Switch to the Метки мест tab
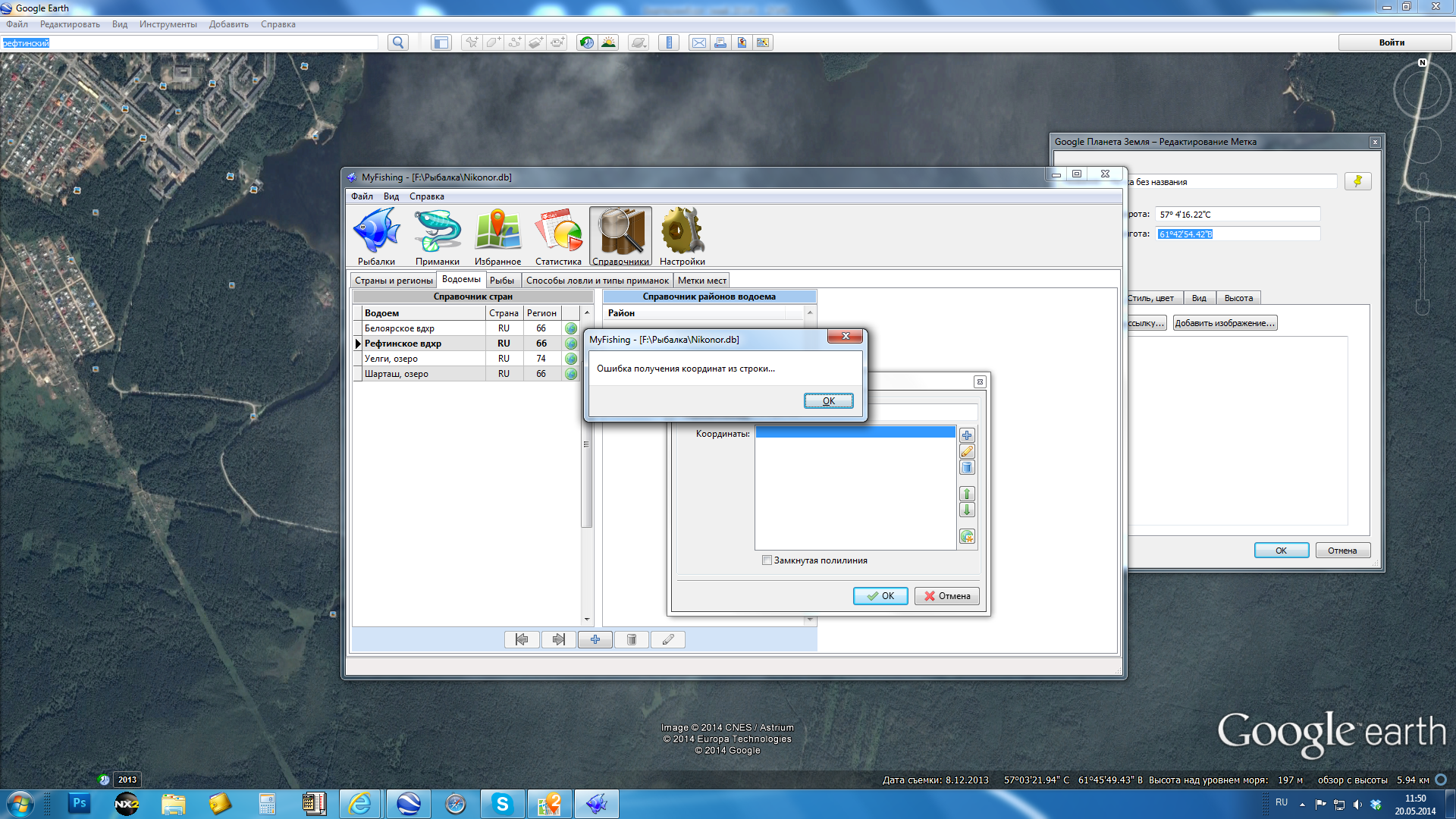This screenshot has height=819, width=1456. [x=702, y=281]
